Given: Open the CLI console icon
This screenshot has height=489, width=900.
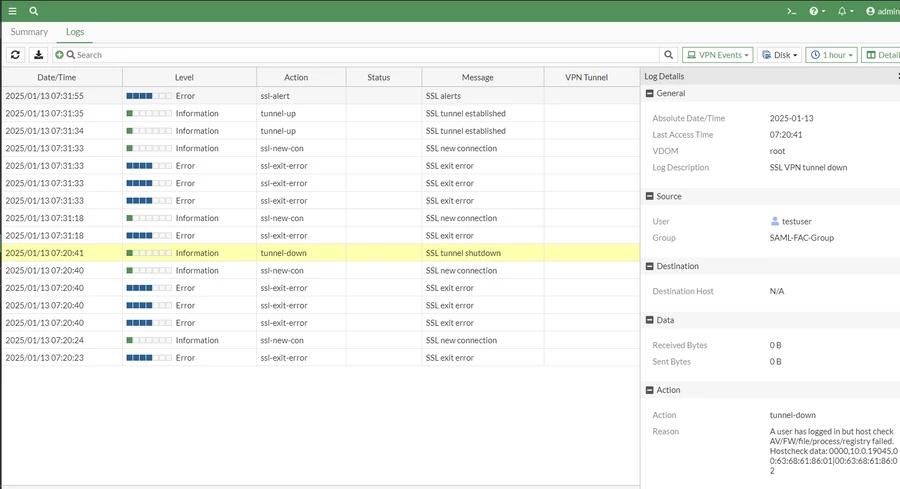Looking at the screenshot, I should click(792, 11).
